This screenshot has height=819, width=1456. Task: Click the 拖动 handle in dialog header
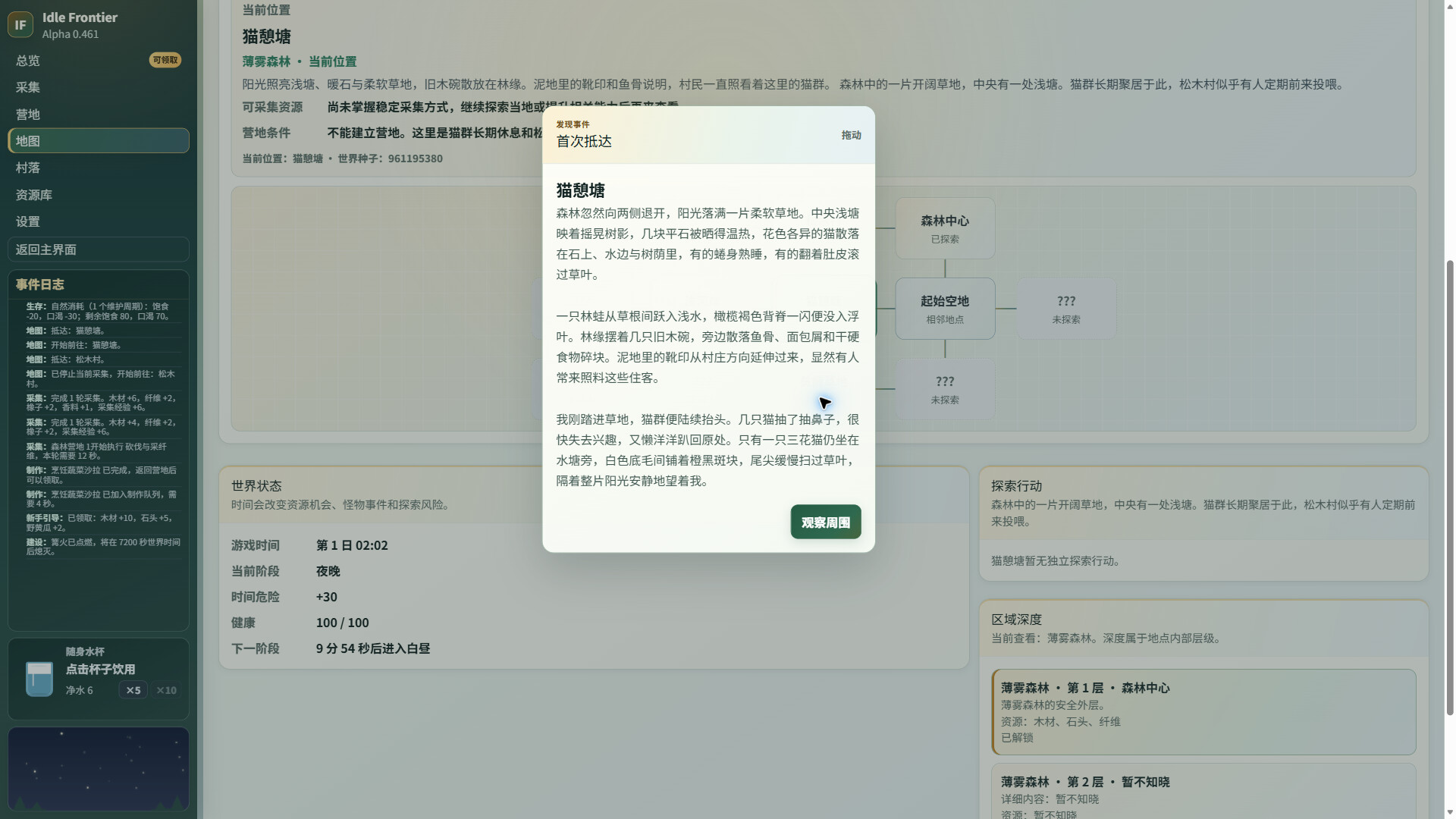tap(851, 135)
